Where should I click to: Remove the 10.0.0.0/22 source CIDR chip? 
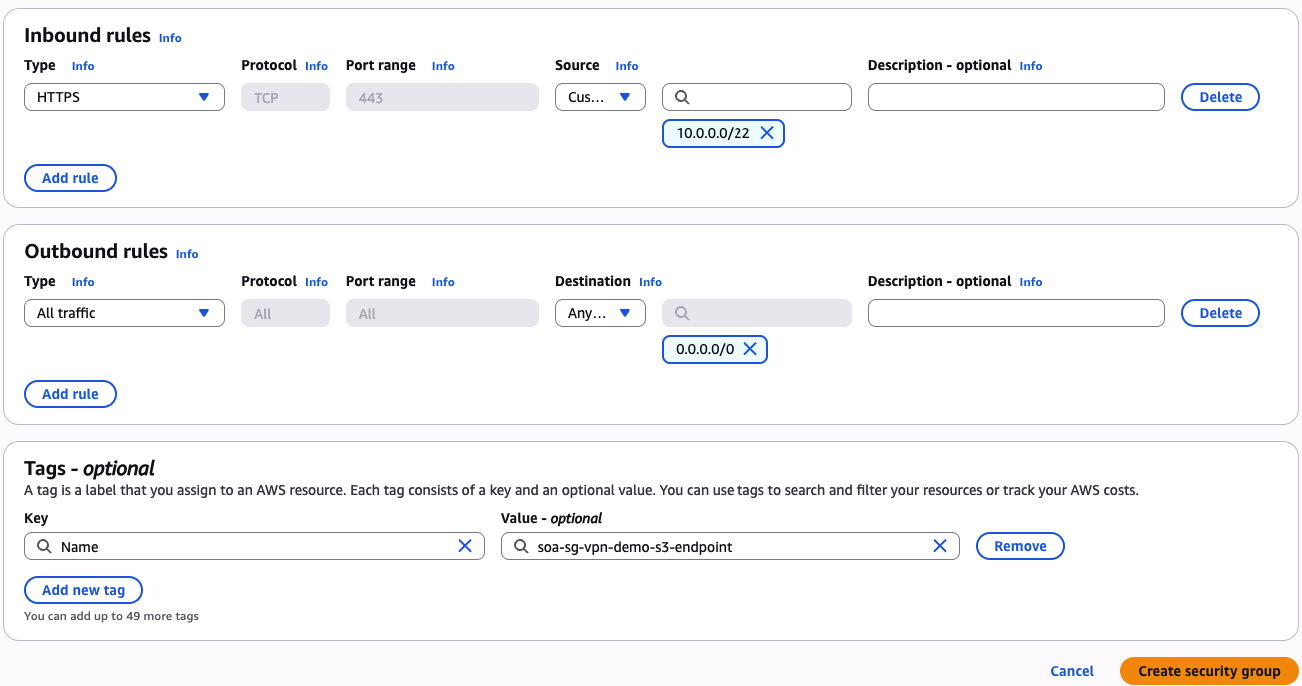pyautogui.click(x=767, y=133)
